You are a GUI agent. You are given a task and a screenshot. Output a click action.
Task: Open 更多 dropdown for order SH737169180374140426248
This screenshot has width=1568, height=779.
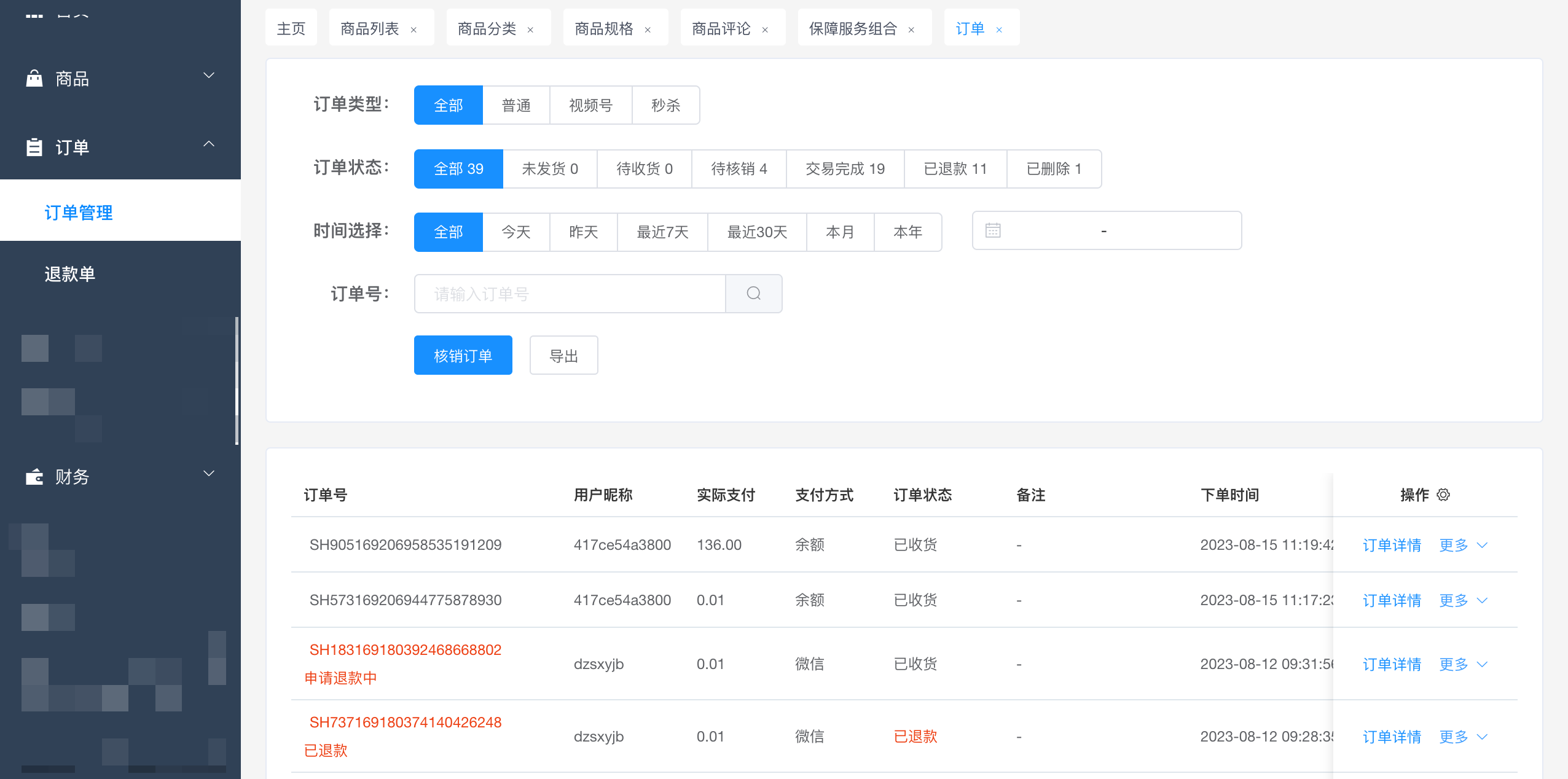coord(1463,737)
